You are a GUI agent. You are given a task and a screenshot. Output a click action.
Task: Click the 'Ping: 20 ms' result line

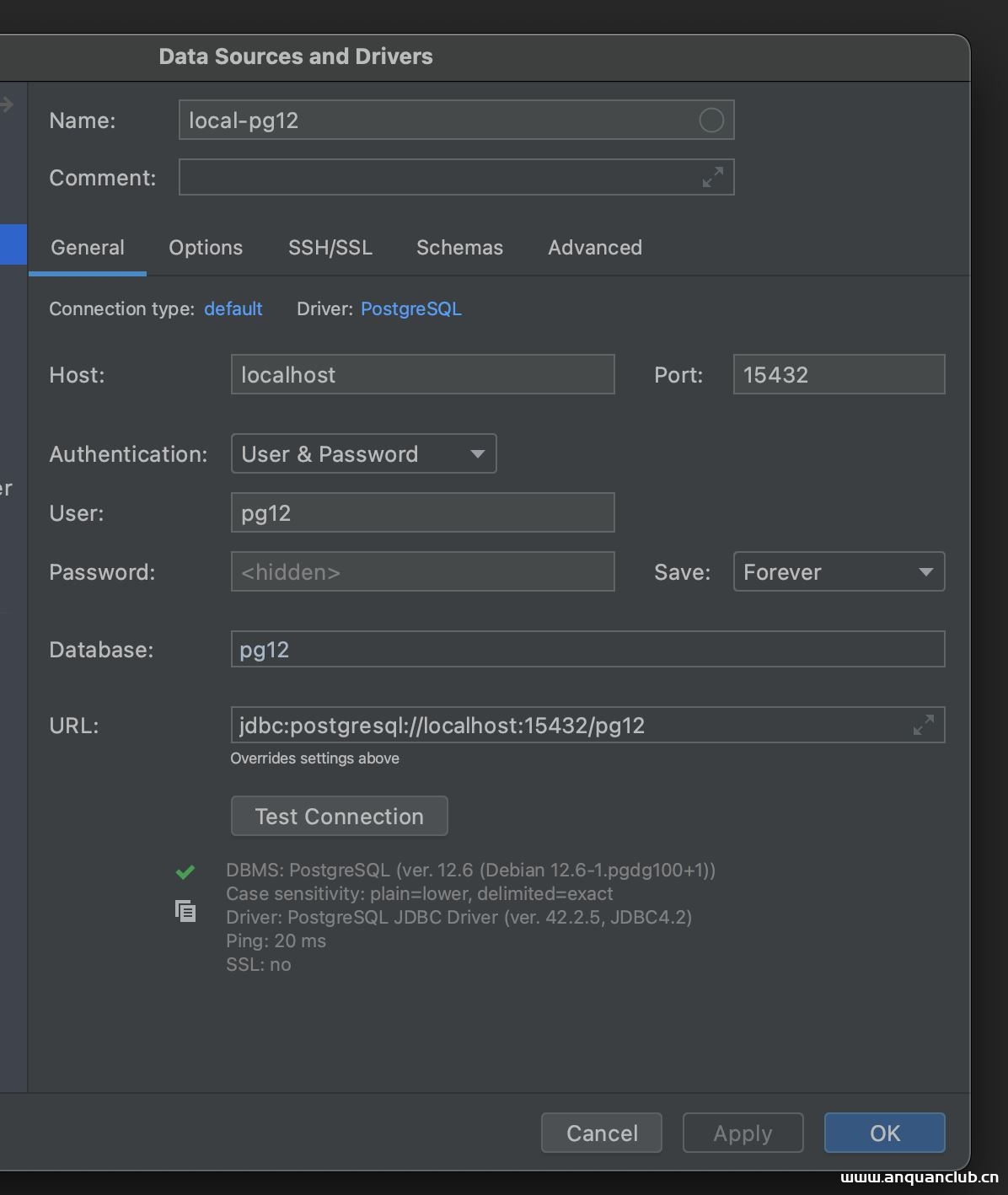point(276,940)
